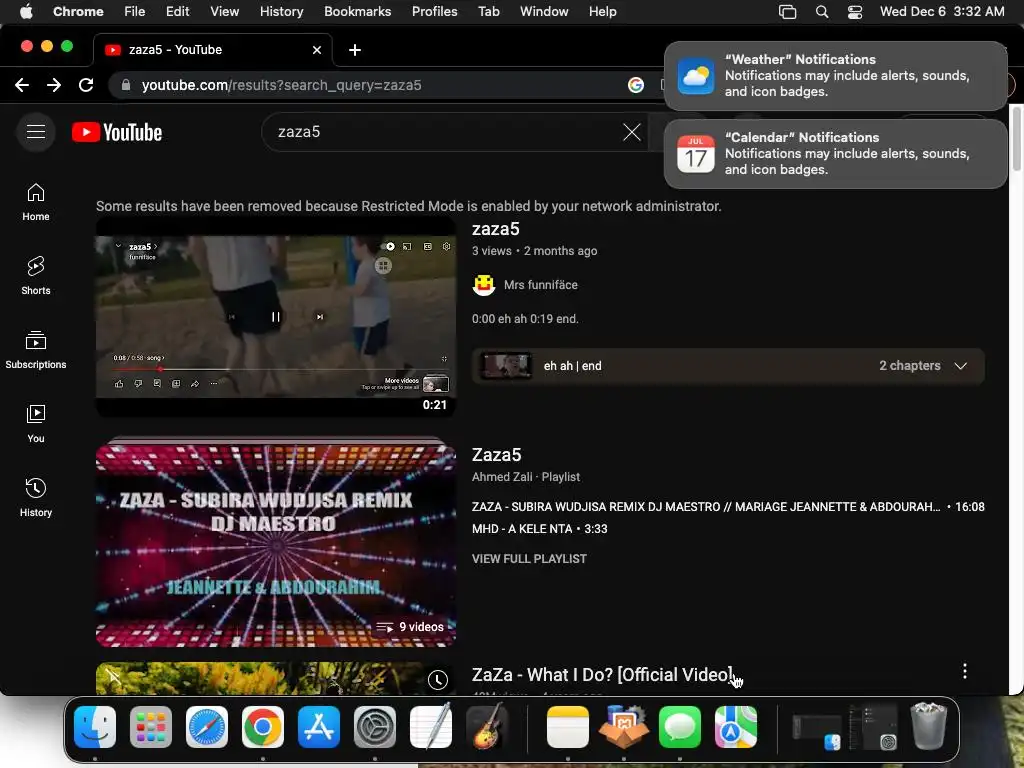Screen dimensions: 1024x768
Task: Visit Ahmed Zali playlist owner
Action: pos(502,477)
